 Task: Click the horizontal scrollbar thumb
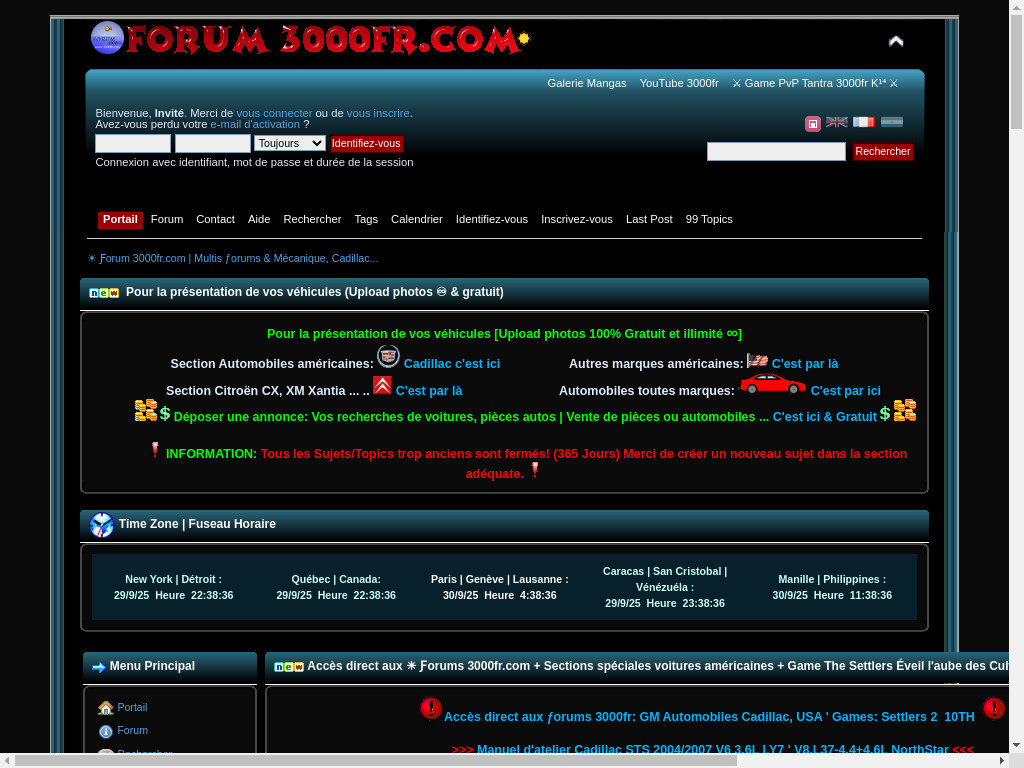click(376, 761)
